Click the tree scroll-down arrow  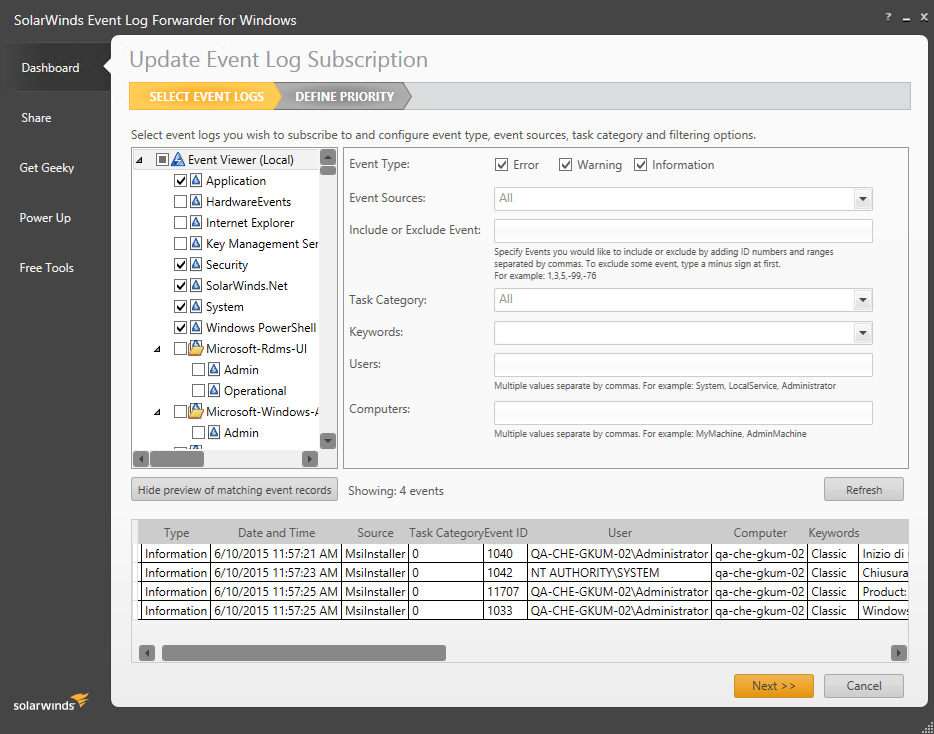tap(328, 441)
